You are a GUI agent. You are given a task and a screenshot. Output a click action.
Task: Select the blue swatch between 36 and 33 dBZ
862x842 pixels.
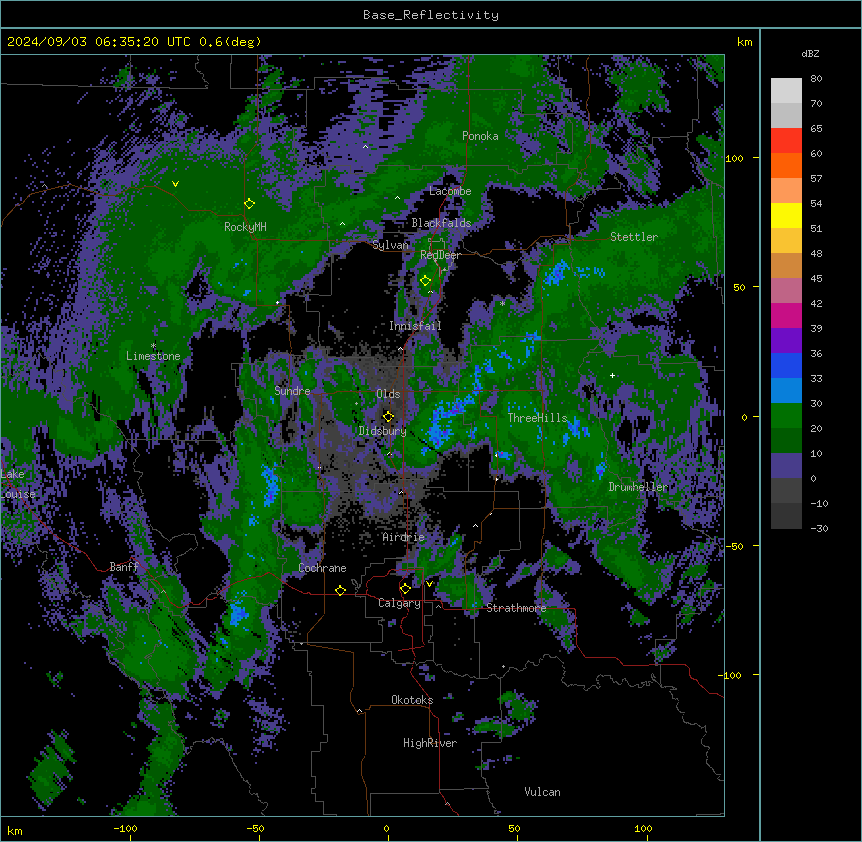point(786,366)
